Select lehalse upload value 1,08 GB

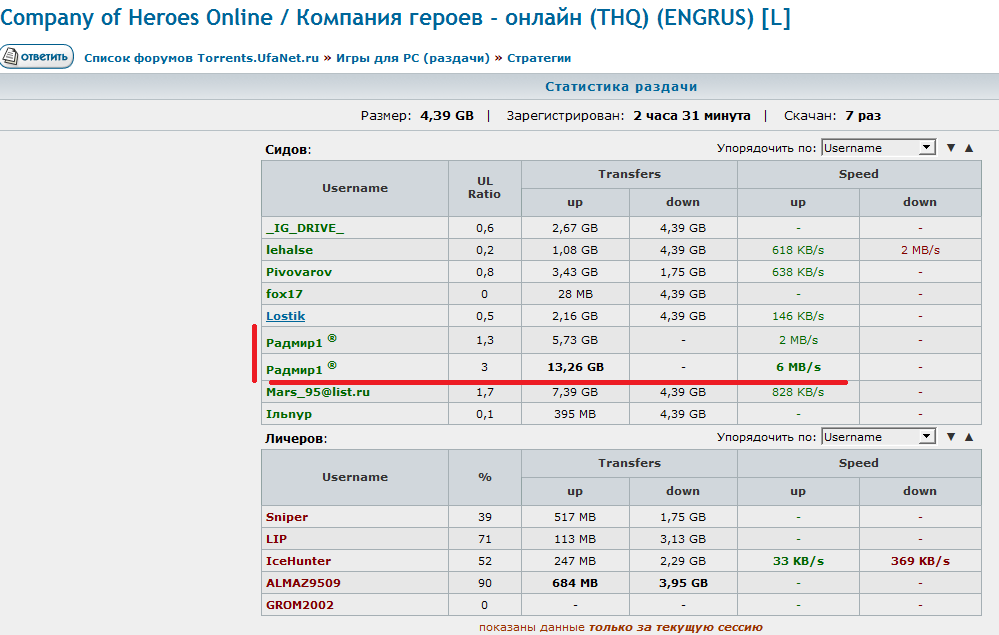[575, 250]
